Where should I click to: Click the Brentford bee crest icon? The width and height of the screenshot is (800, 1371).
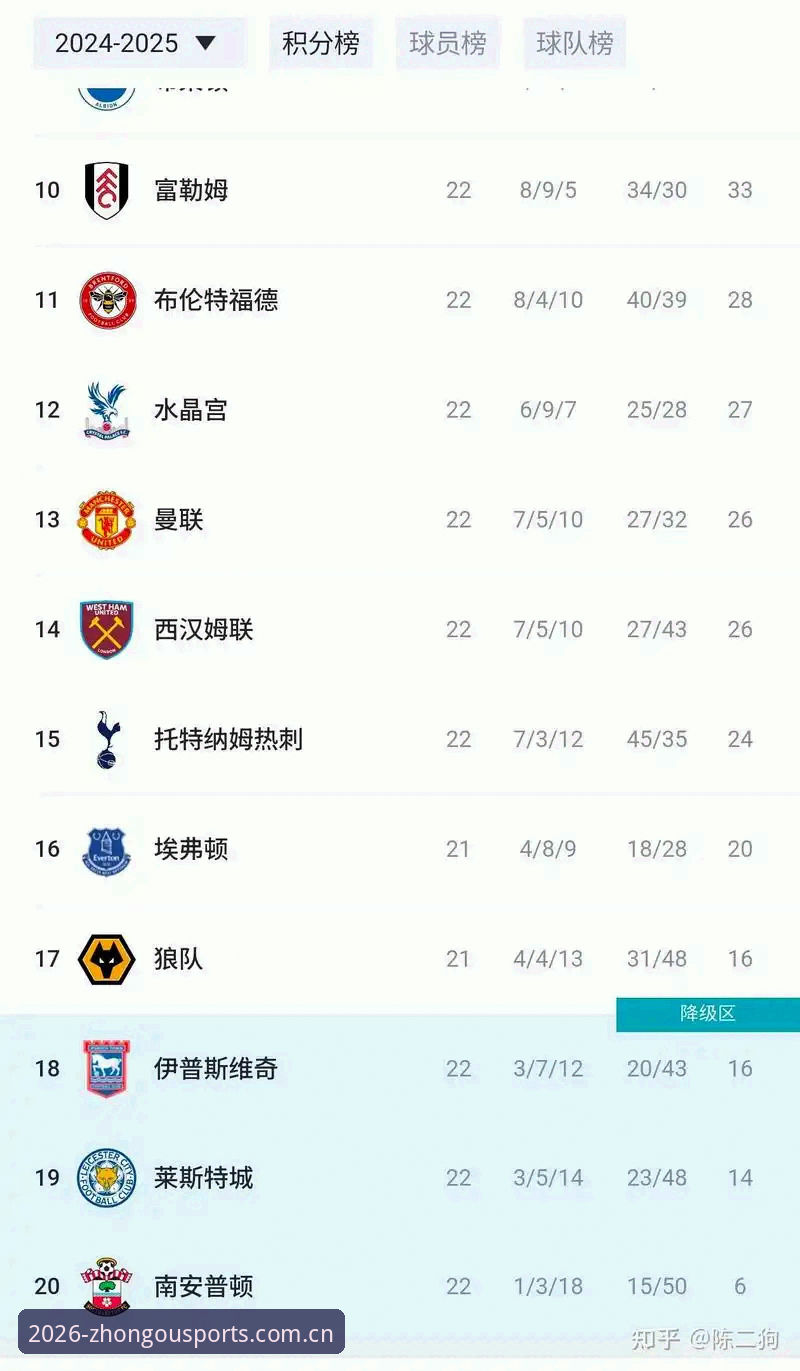click(106, 300)
